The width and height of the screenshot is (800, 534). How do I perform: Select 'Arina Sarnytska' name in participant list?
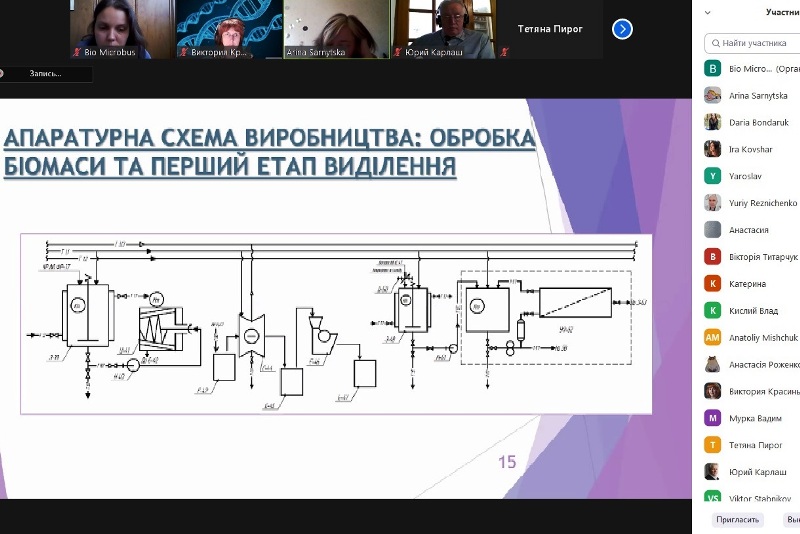758,95
